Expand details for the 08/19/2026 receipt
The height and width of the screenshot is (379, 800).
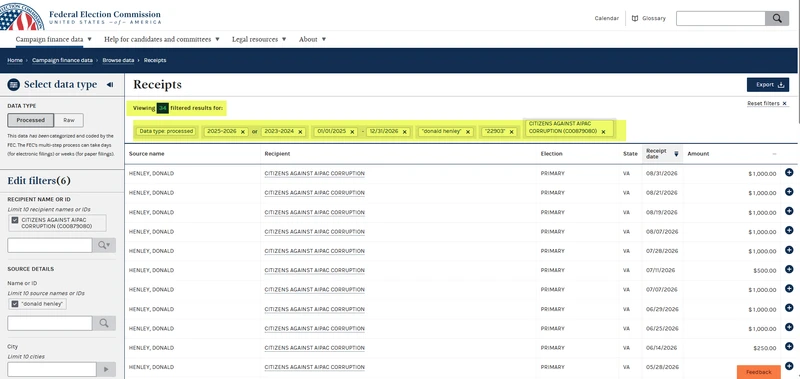coord(789,211)
